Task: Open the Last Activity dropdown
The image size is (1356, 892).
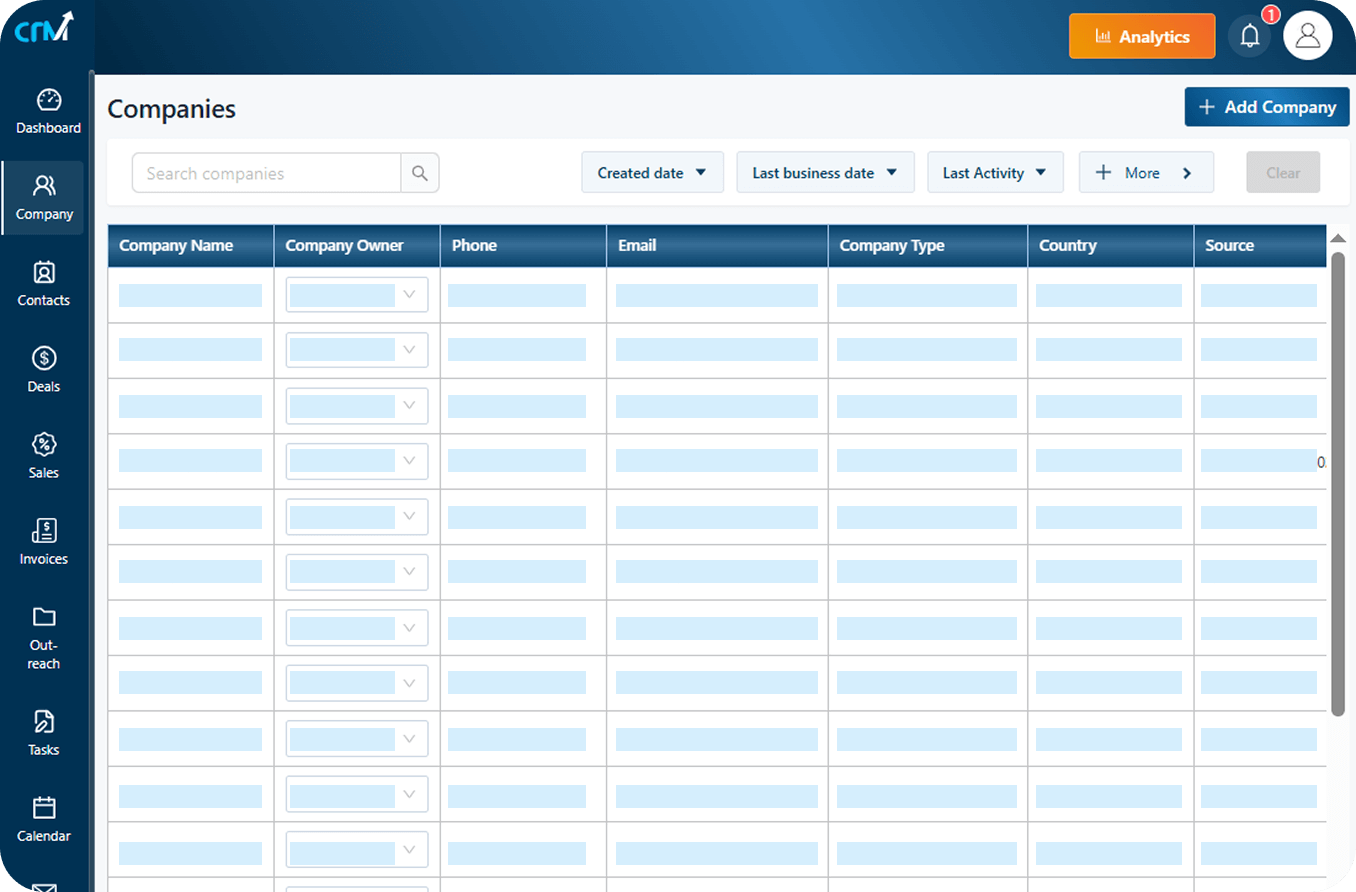Action: click(x=995, y=172)
